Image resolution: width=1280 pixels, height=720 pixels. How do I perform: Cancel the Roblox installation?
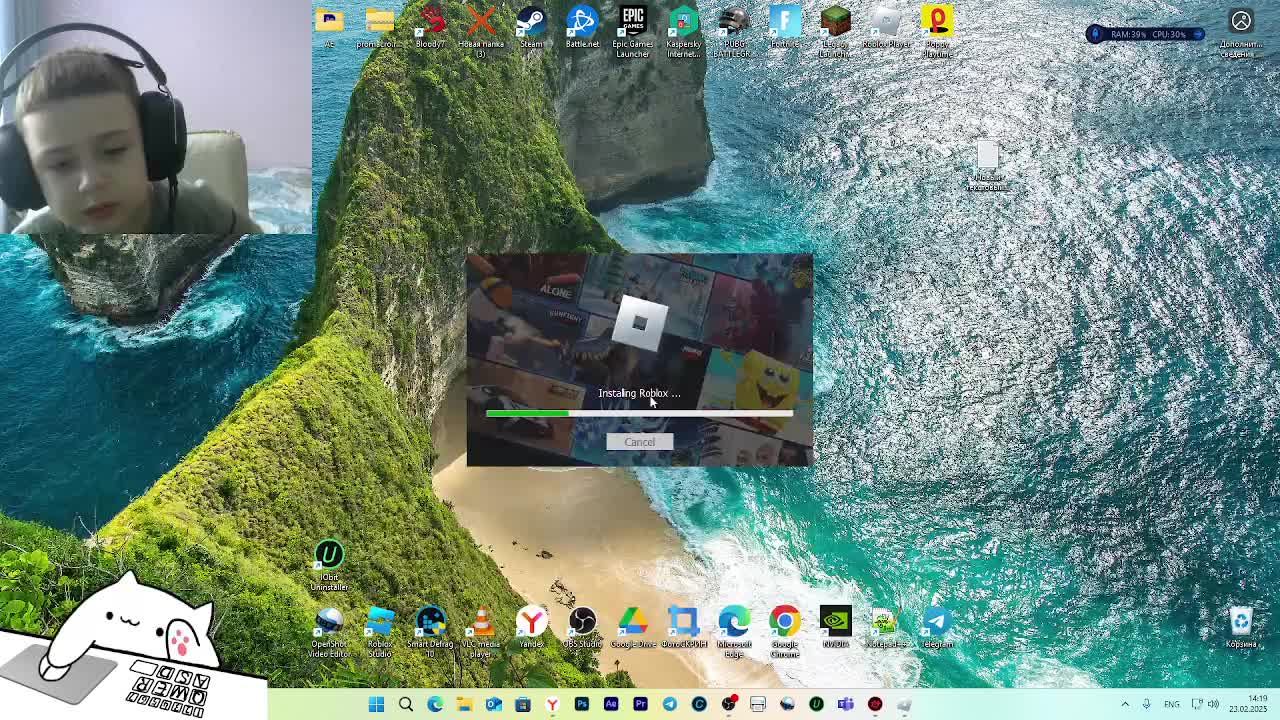coord(639,442)
